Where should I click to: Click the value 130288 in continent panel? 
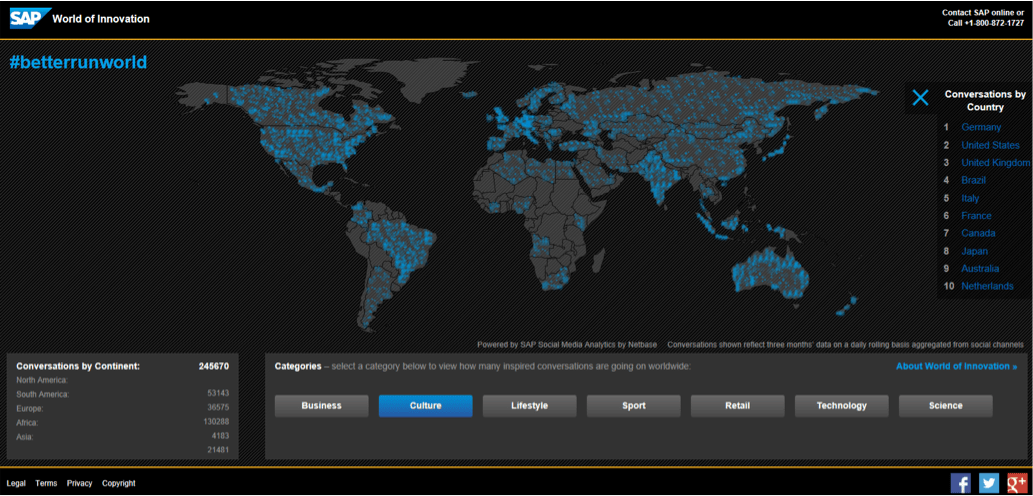[215, 422]
